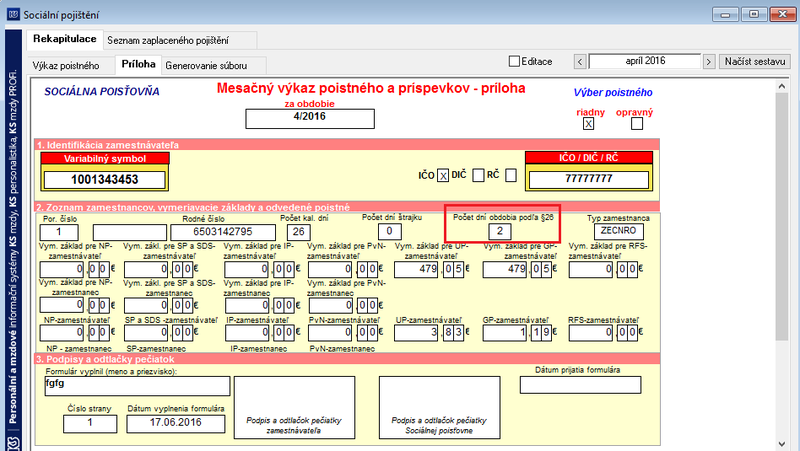This screenshot has width=800, height=451.
Task: Toggle the IČO checkbox
Action: point(443,176)
